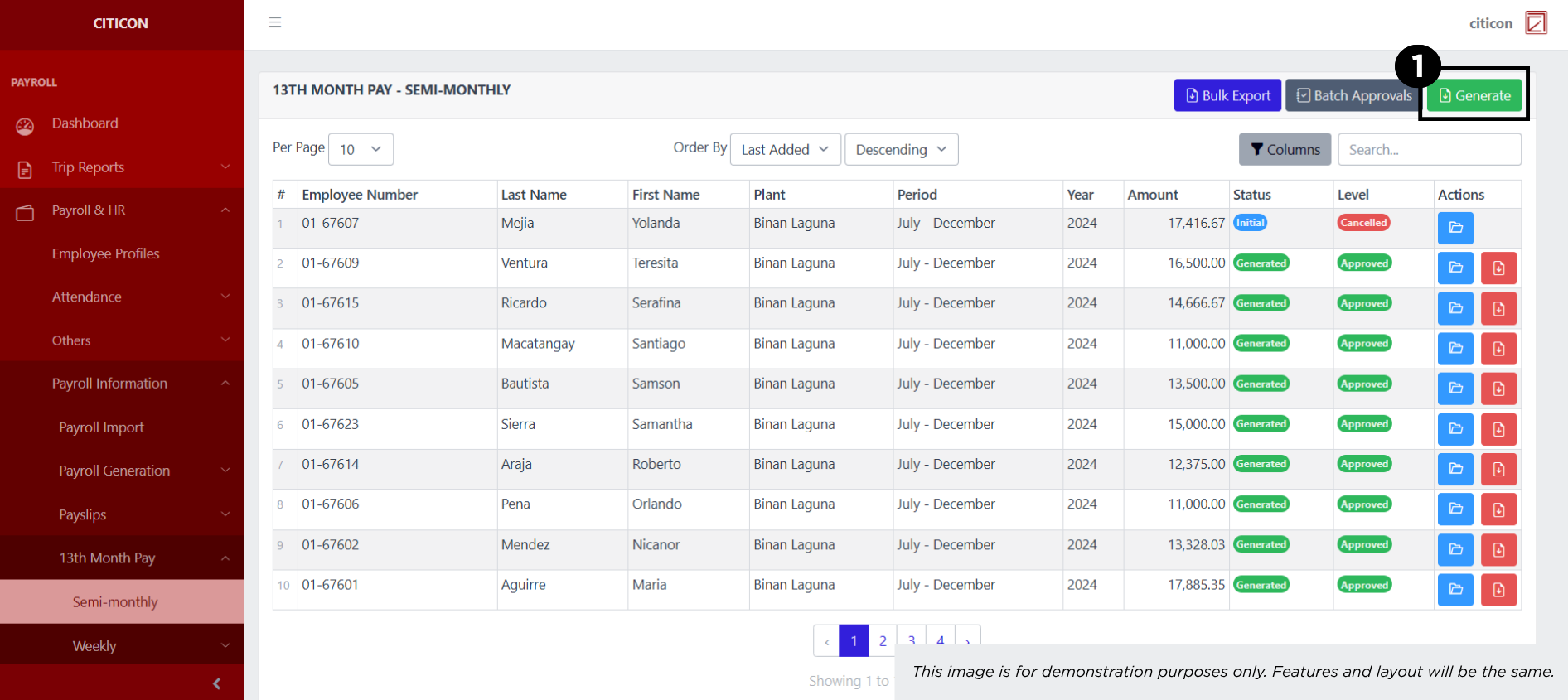The image size is (1568, 700).
Task: Click the green Generate button
Action: [x=1474, y=96]
